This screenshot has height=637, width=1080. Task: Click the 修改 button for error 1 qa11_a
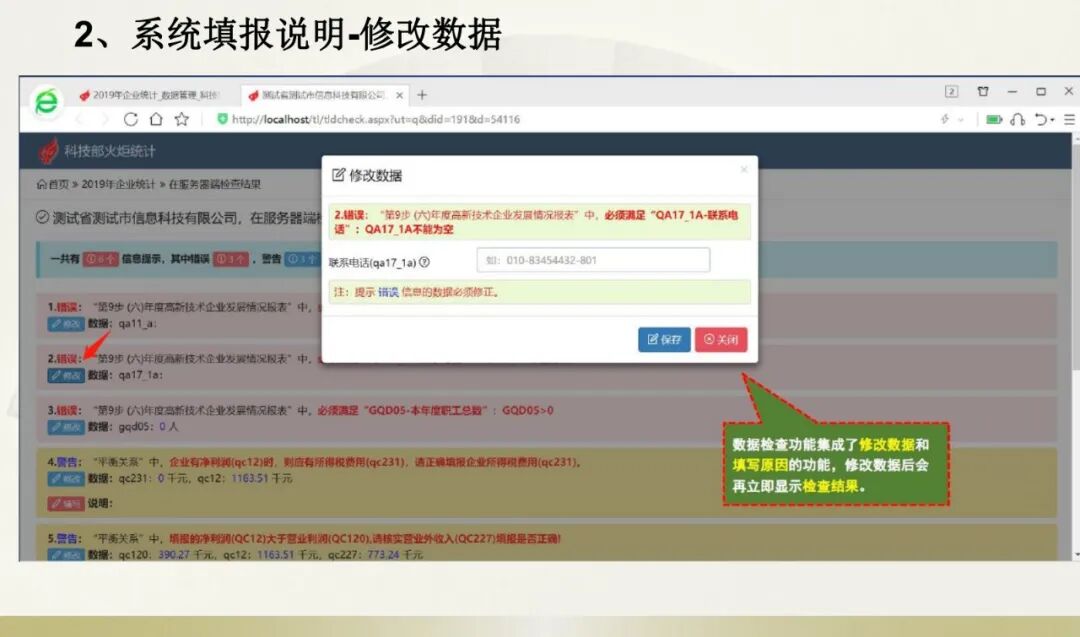[65, 324]
